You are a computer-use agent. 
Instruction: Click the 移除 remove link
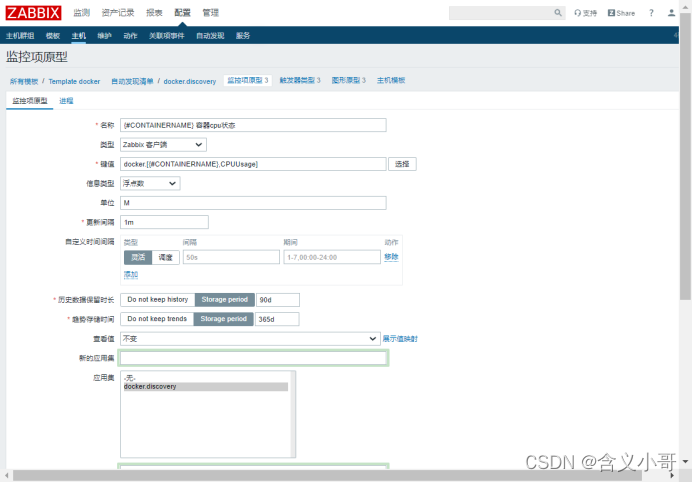(391, 256)
